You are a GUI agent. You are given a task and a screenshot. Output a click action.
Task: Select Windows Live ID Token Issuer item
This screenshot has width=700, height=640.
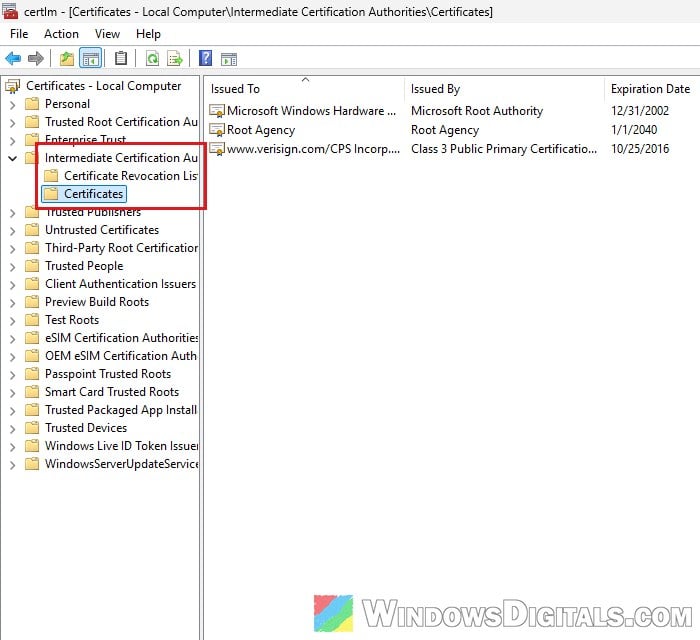(x=121, y=446)
